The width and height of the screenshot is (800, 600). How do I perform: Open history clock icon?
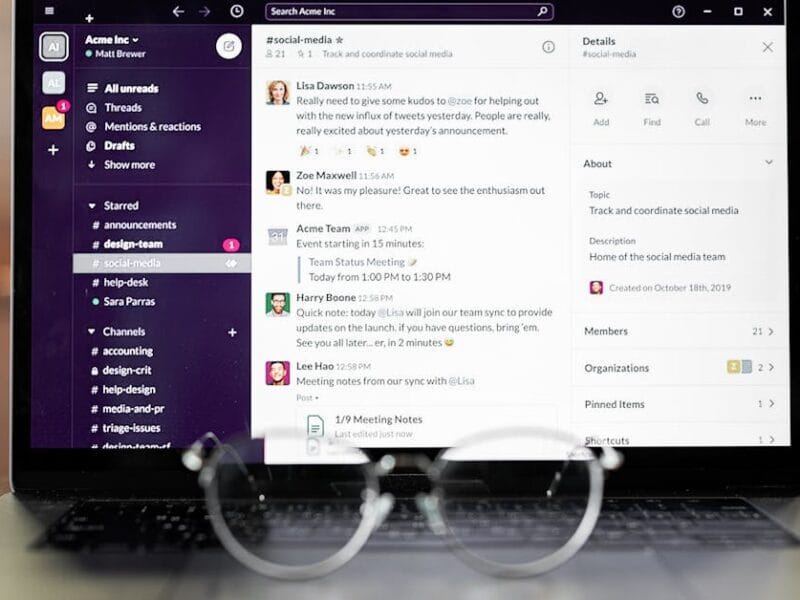tap(237, 11)
